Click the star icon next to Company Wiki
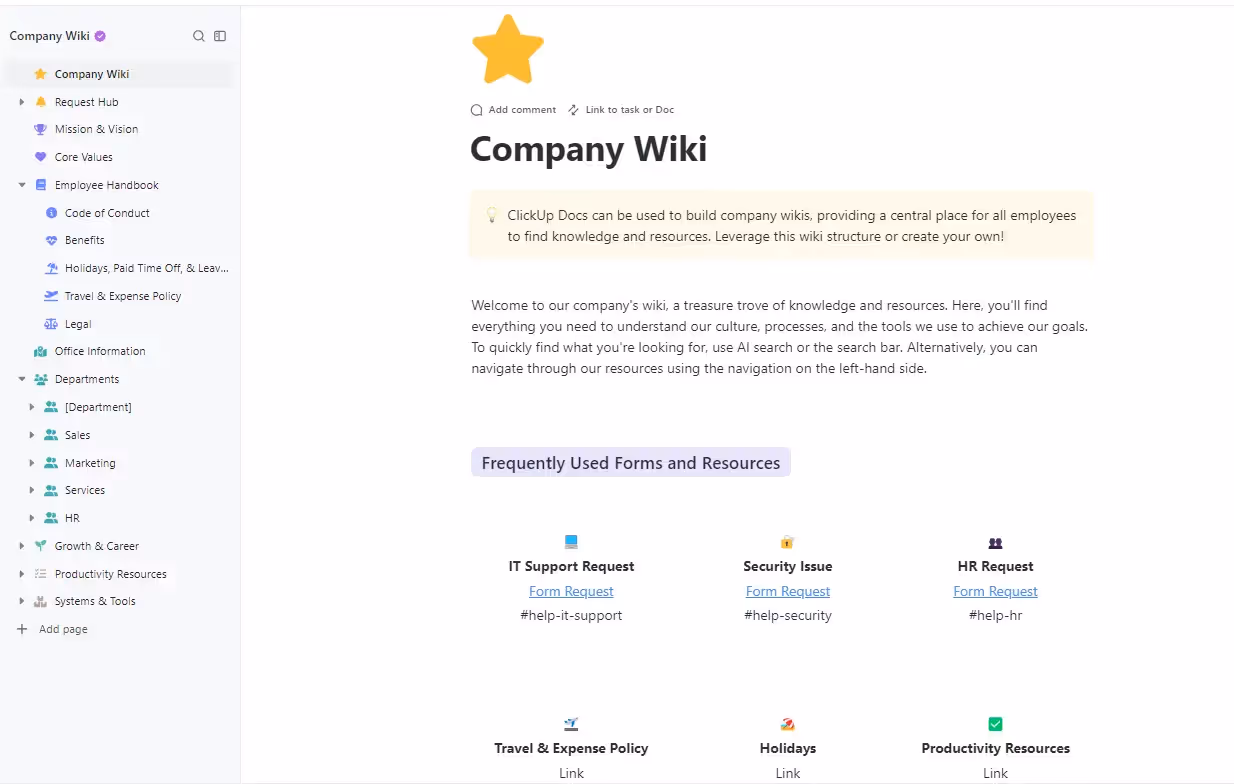 [40, 73]
